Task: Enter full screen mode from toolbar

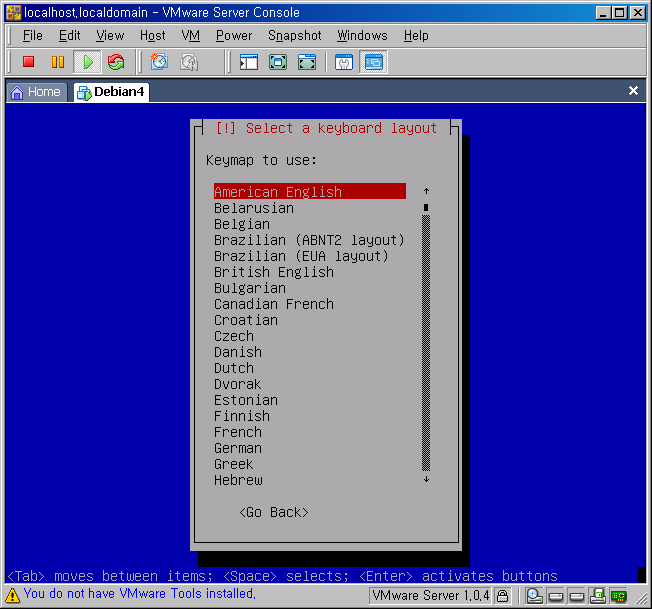Action: click(307, 62)
